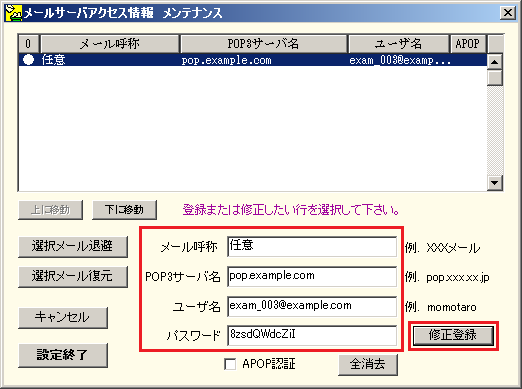
Task: Enable the APOP認証 checkbox
Action: coord(230,364)
